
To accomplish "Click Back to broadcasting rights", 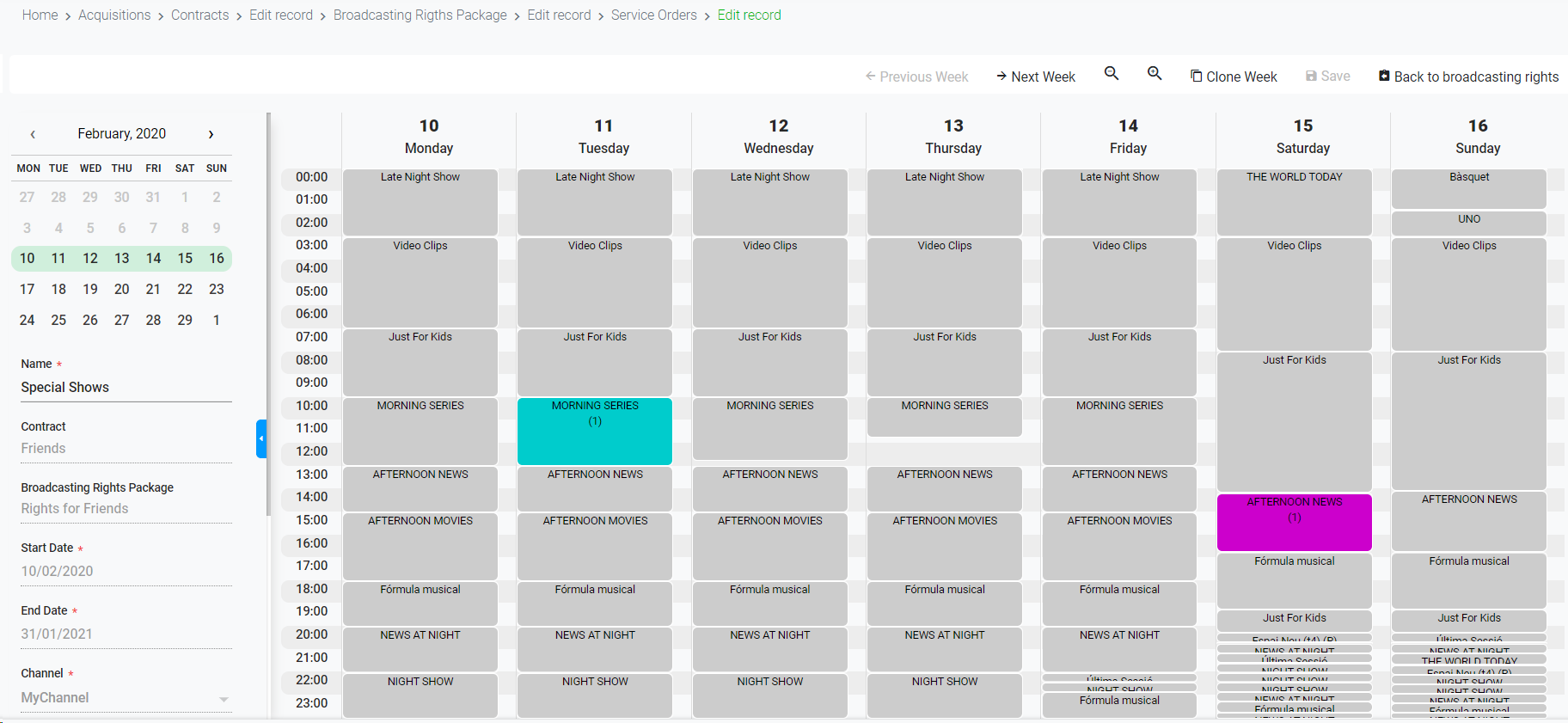I will point(1468,77).
